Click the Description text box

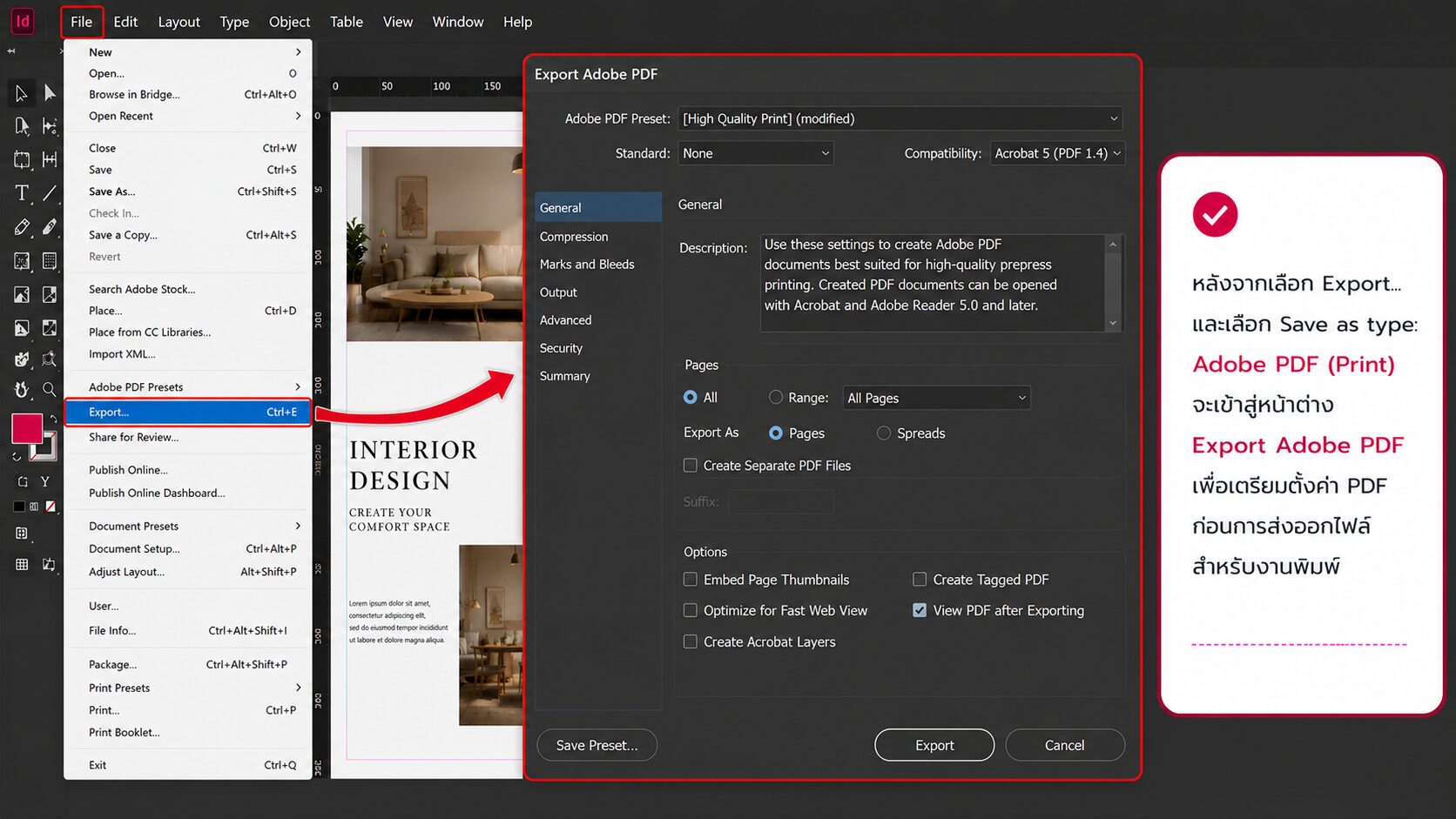click(934, 283)
